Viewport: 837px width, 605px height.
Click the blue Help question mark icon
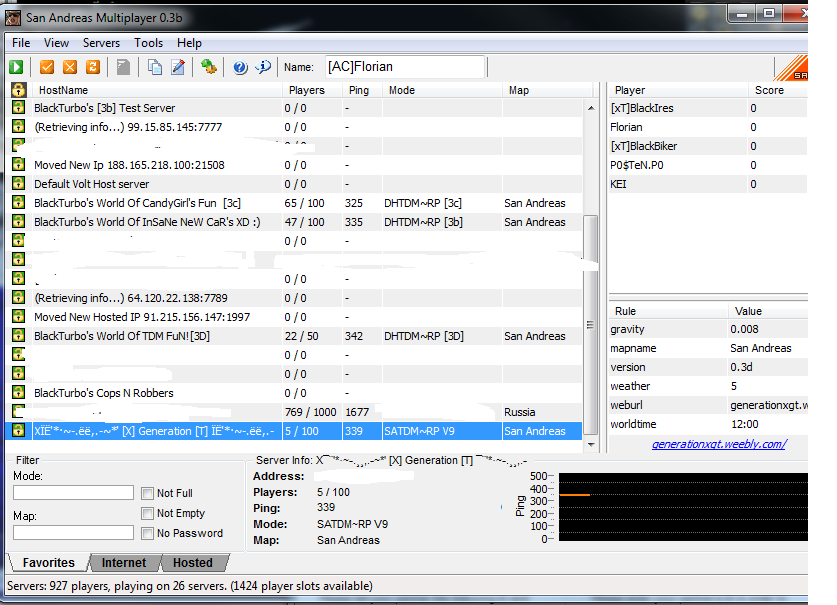[240, 67]
